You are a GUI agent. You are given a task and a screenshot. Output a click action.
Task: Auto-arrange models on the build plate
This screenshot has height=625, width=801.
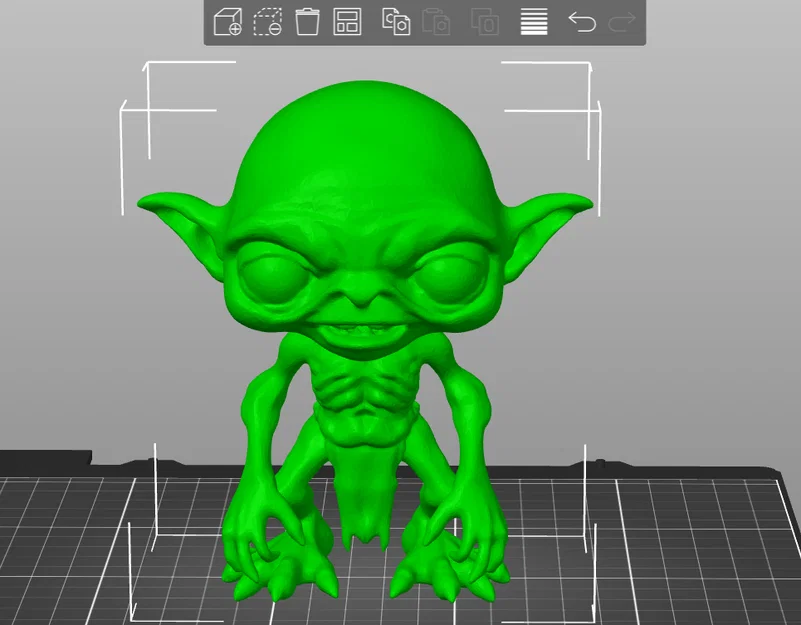(347, 23)
